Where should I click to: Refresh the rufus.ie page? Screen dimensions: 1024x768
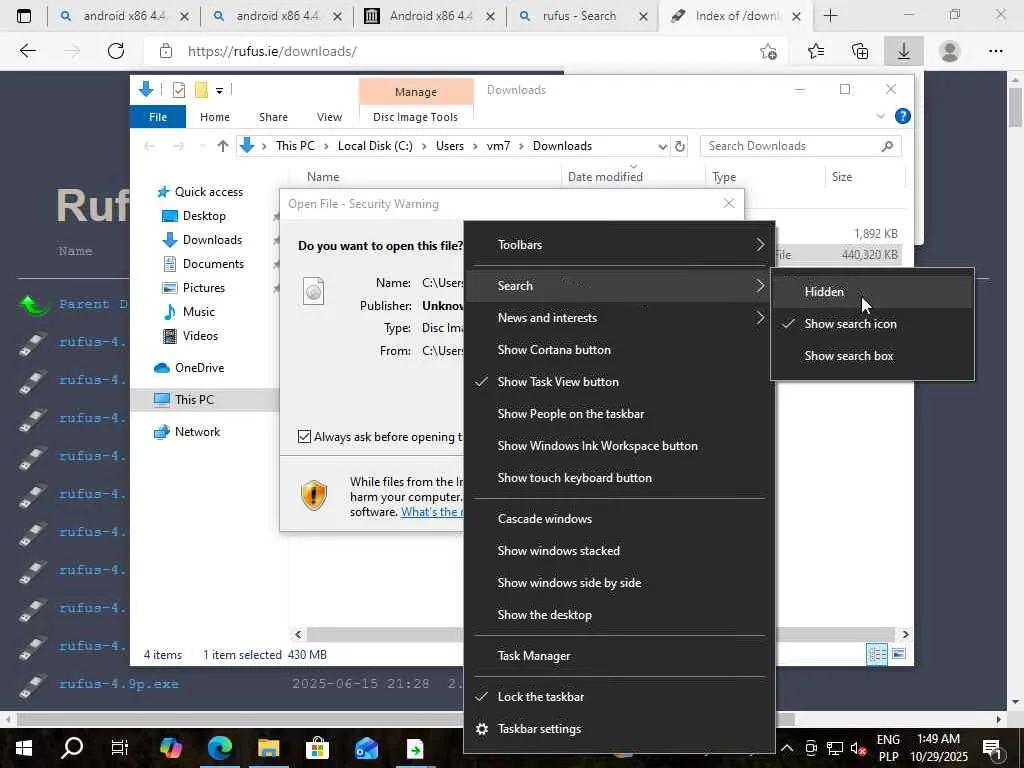tap(116, 51)
